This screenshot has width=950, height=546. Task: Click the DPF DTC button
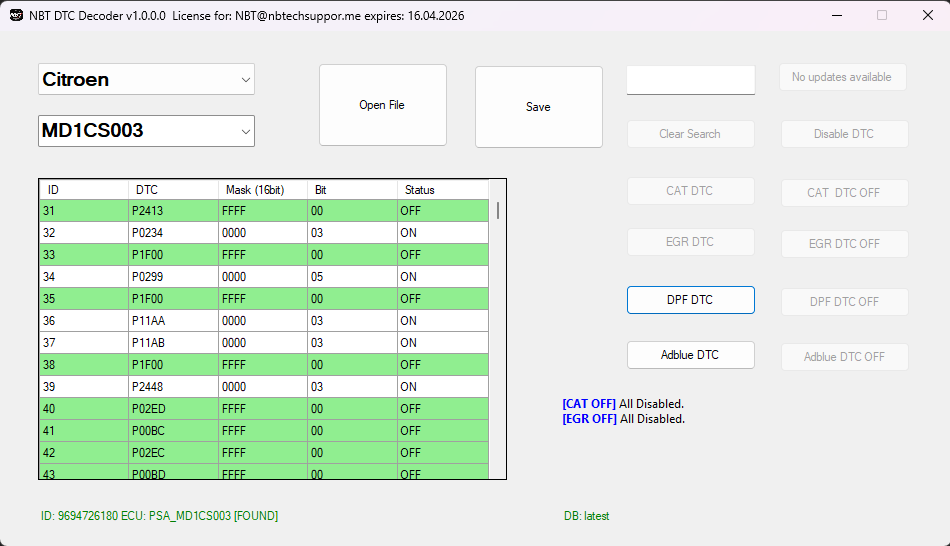pos(691,300)
